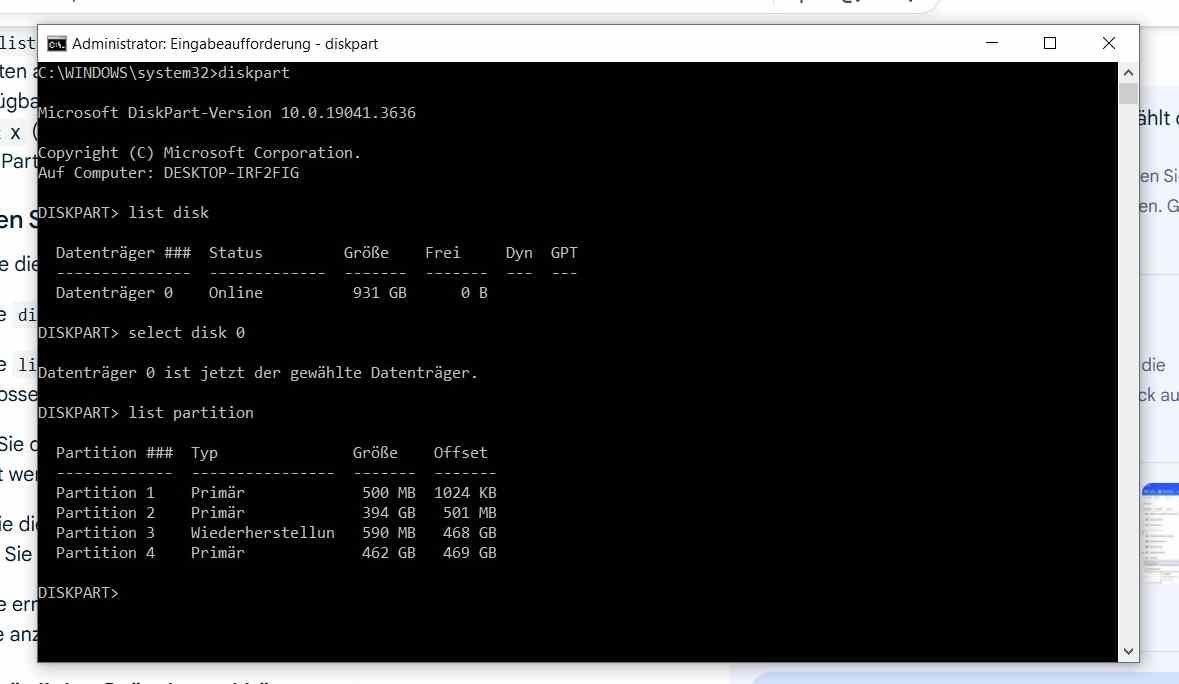This screenshot has height=684, width=1179.
Task: Click the empty scrollbar track below thumb
Action: [x=1128, y=400]
